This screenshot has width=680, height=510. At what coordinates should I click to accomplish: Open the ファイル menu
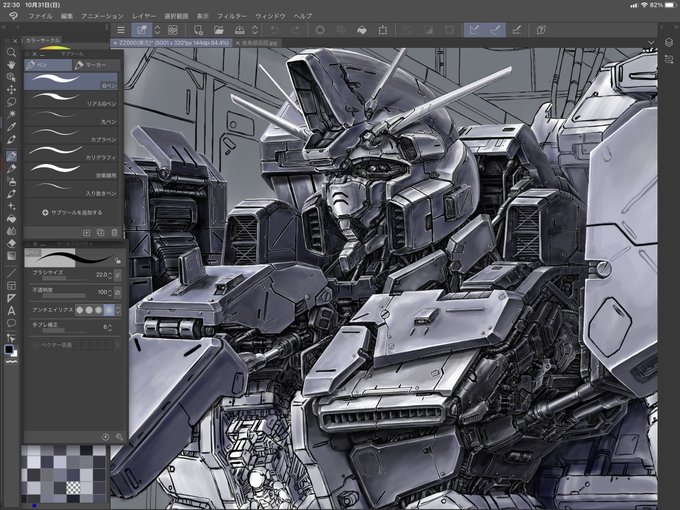(40, 16)
